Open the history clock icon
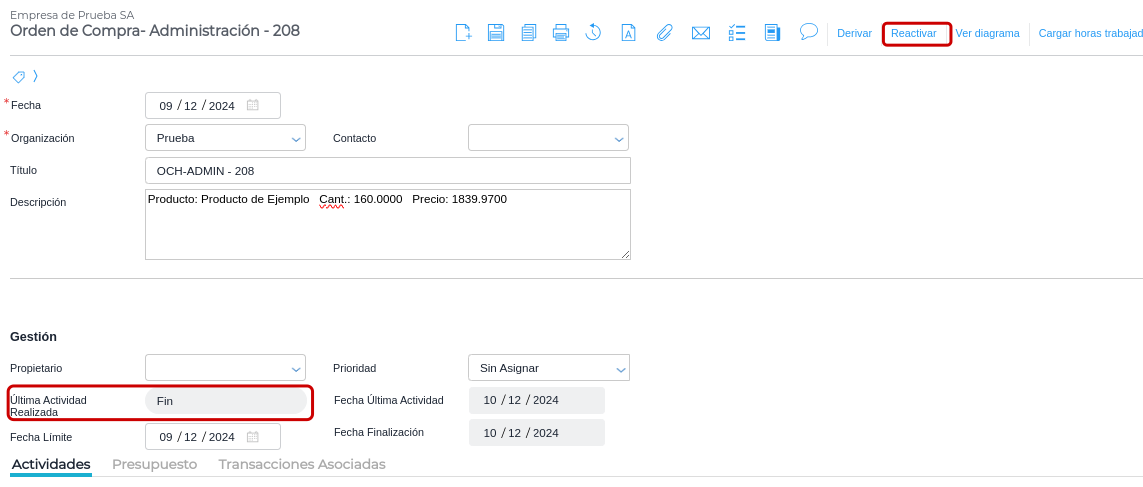This screenshot has width=1143, height=487. pyautogui.click(x=593, y=33)
